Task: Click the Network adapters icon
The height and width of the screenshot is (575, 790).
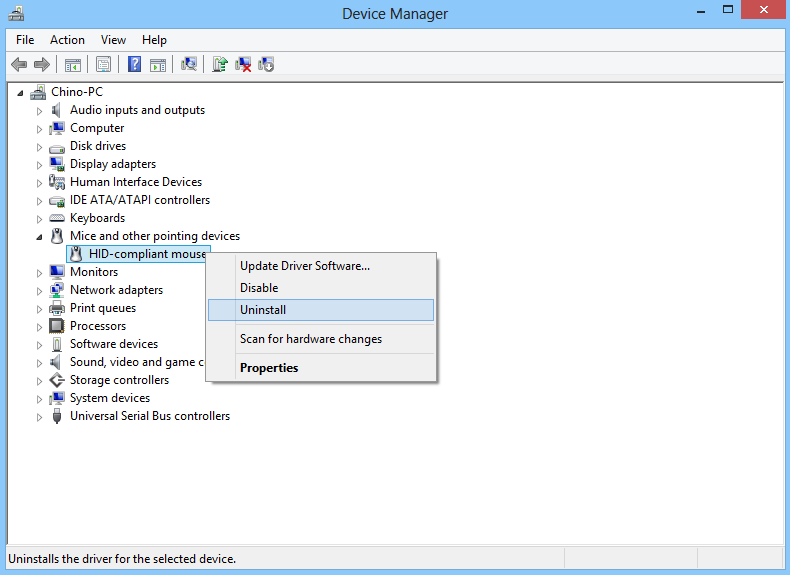Action: click(57, 290)
